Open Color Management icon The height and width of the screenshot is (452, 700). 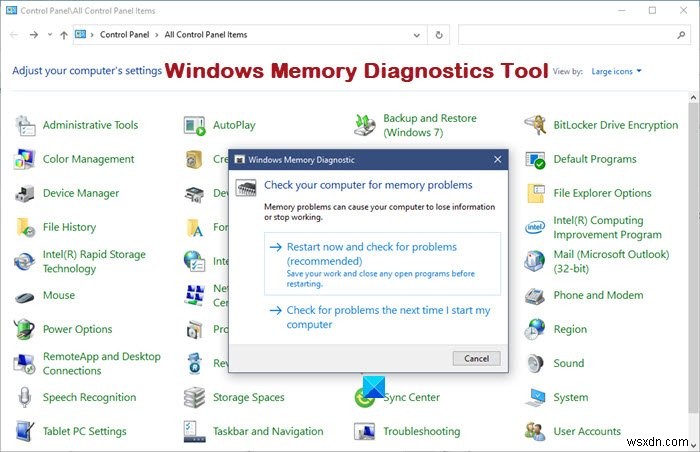coord(25,159)
